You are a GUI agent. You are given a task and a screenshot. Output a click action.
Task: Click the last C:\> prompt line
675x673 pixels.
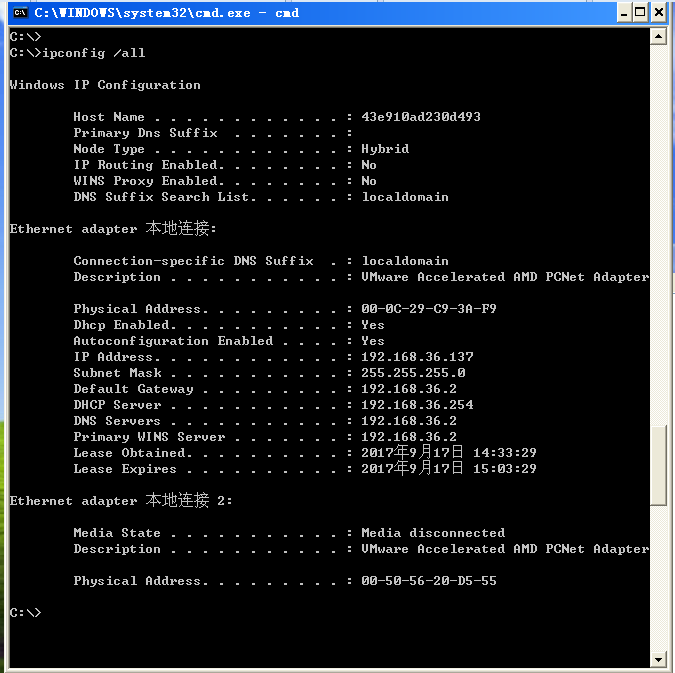[x=25, y=613]
